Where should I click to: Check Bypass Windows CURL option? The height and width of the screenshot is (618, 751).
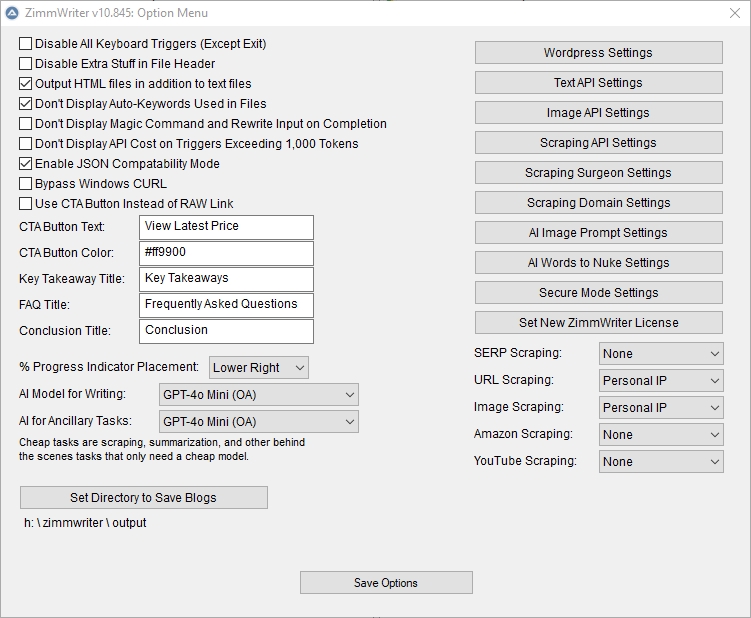pyautogui.click(x=26, y=184)
